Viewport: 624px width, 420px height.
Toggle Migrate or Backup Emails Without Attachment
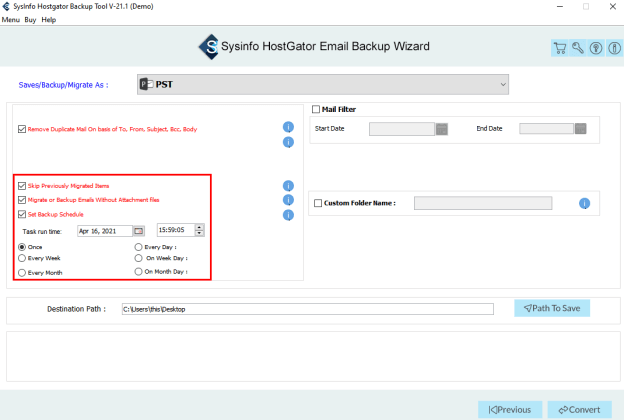(22, 200)
